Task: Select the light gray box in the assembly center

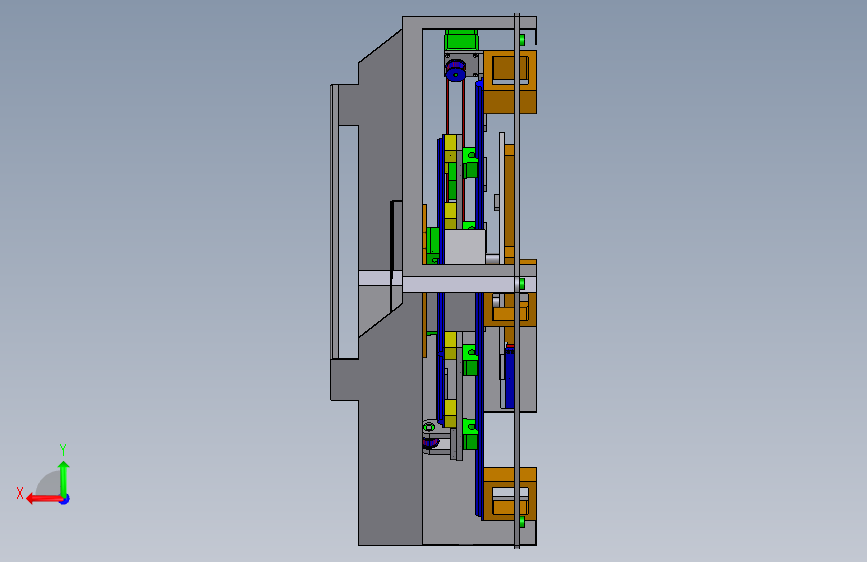Action: [x=465, y=247]
